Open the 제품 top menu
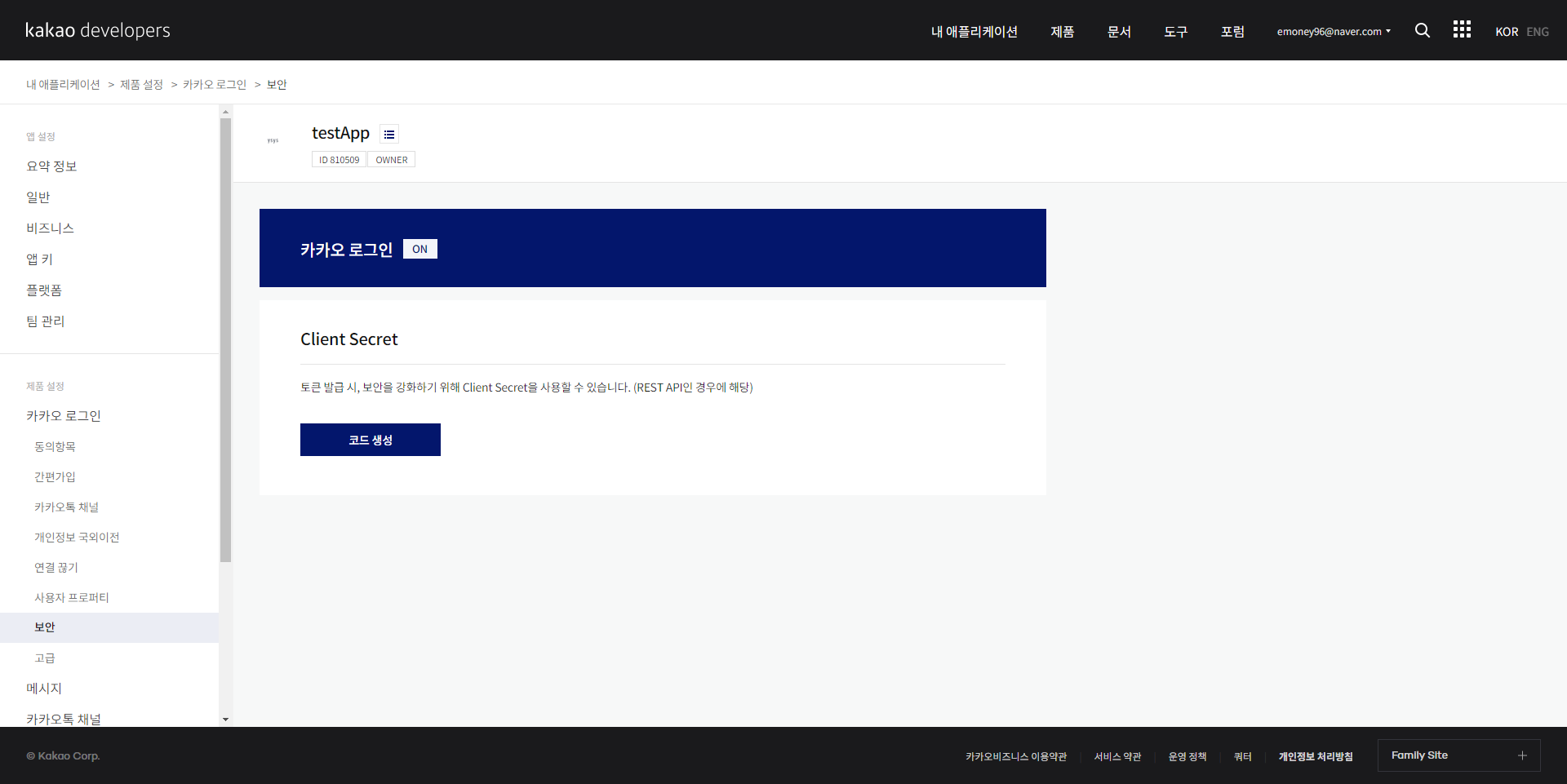 tap(1063, 32)
